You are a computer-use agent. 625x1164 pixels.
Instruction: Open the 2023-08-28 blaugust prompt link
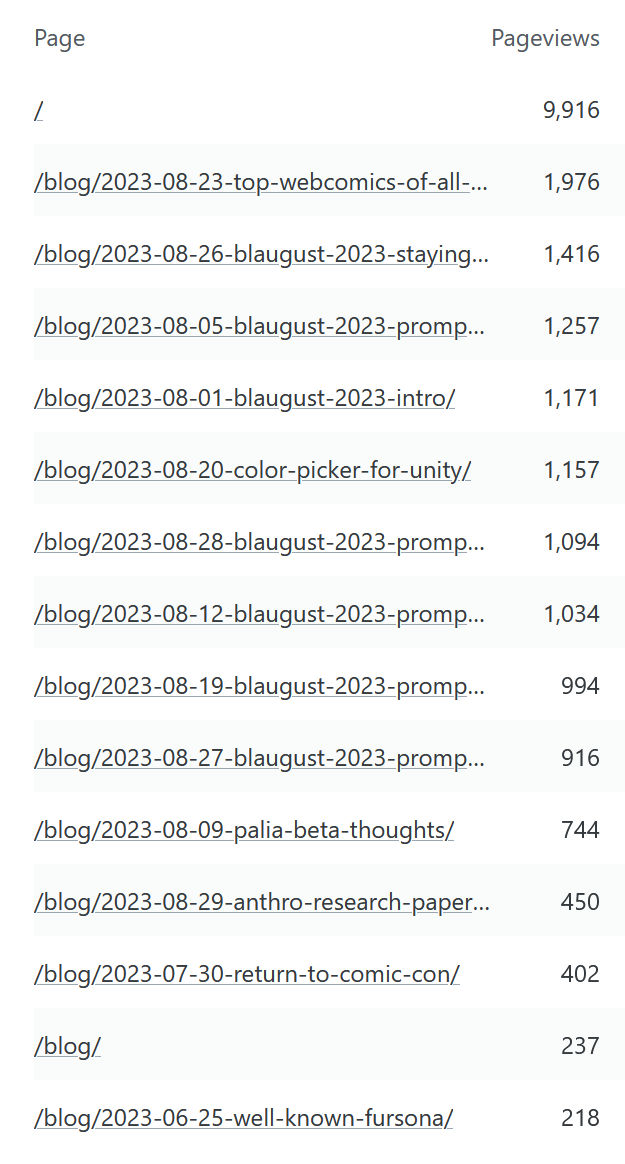click(260, 542)
